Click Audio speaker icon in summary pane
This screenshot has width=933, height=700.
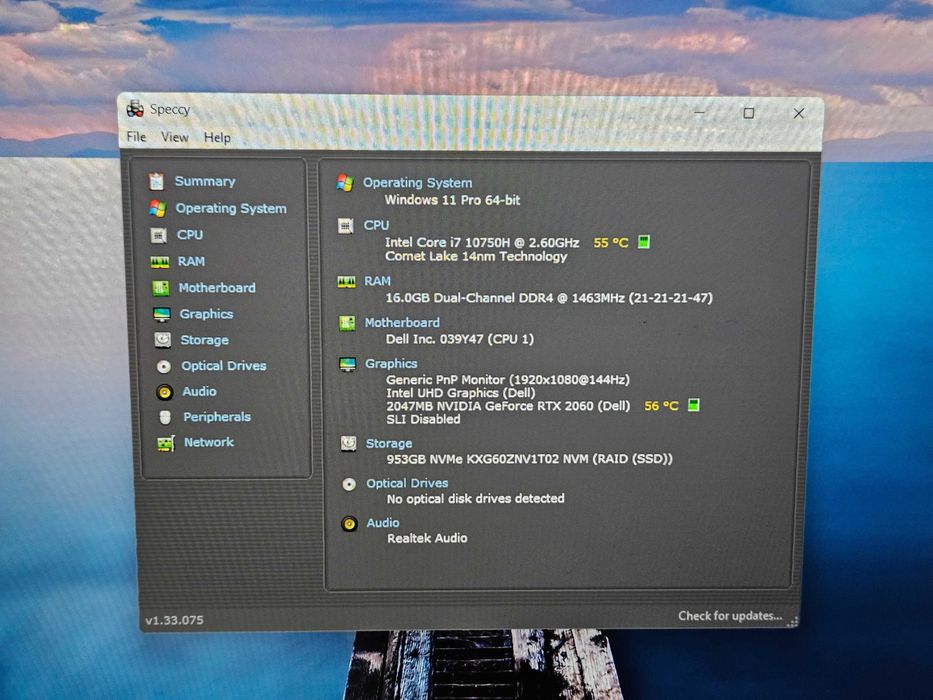[x=349, y=524]
